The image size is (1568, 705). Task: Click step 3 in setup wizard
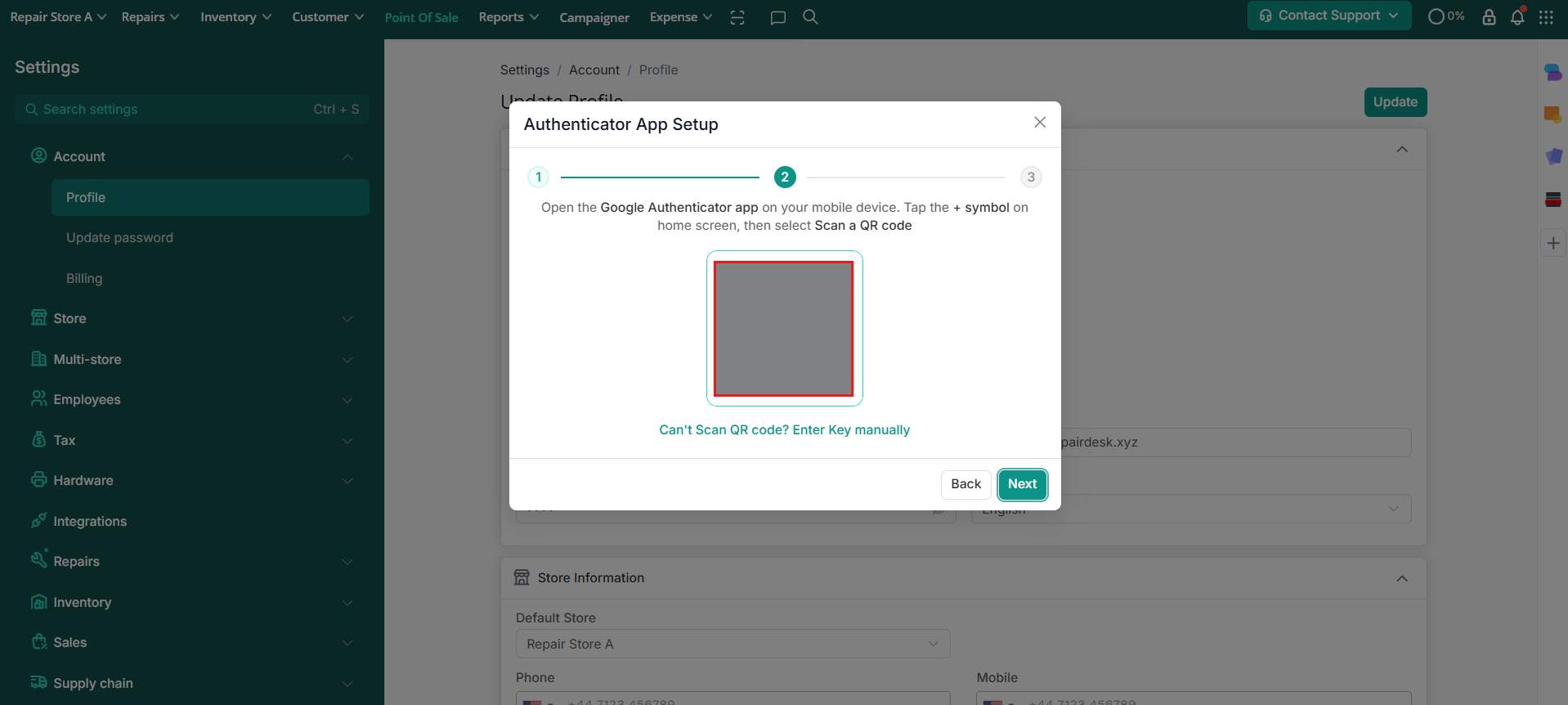[1031, 177]
